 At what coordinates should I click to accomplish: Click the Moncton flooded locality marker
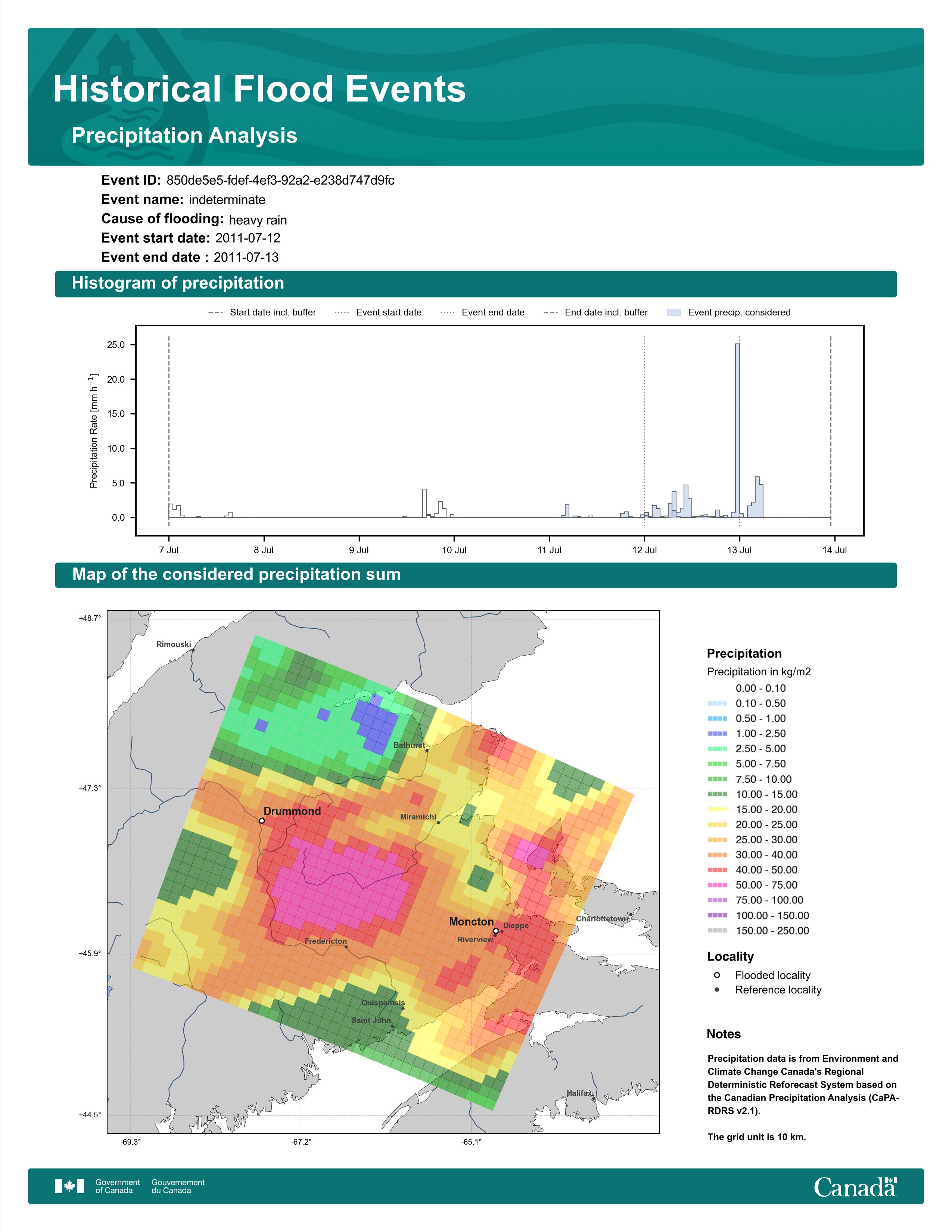[x=496, y=931]
